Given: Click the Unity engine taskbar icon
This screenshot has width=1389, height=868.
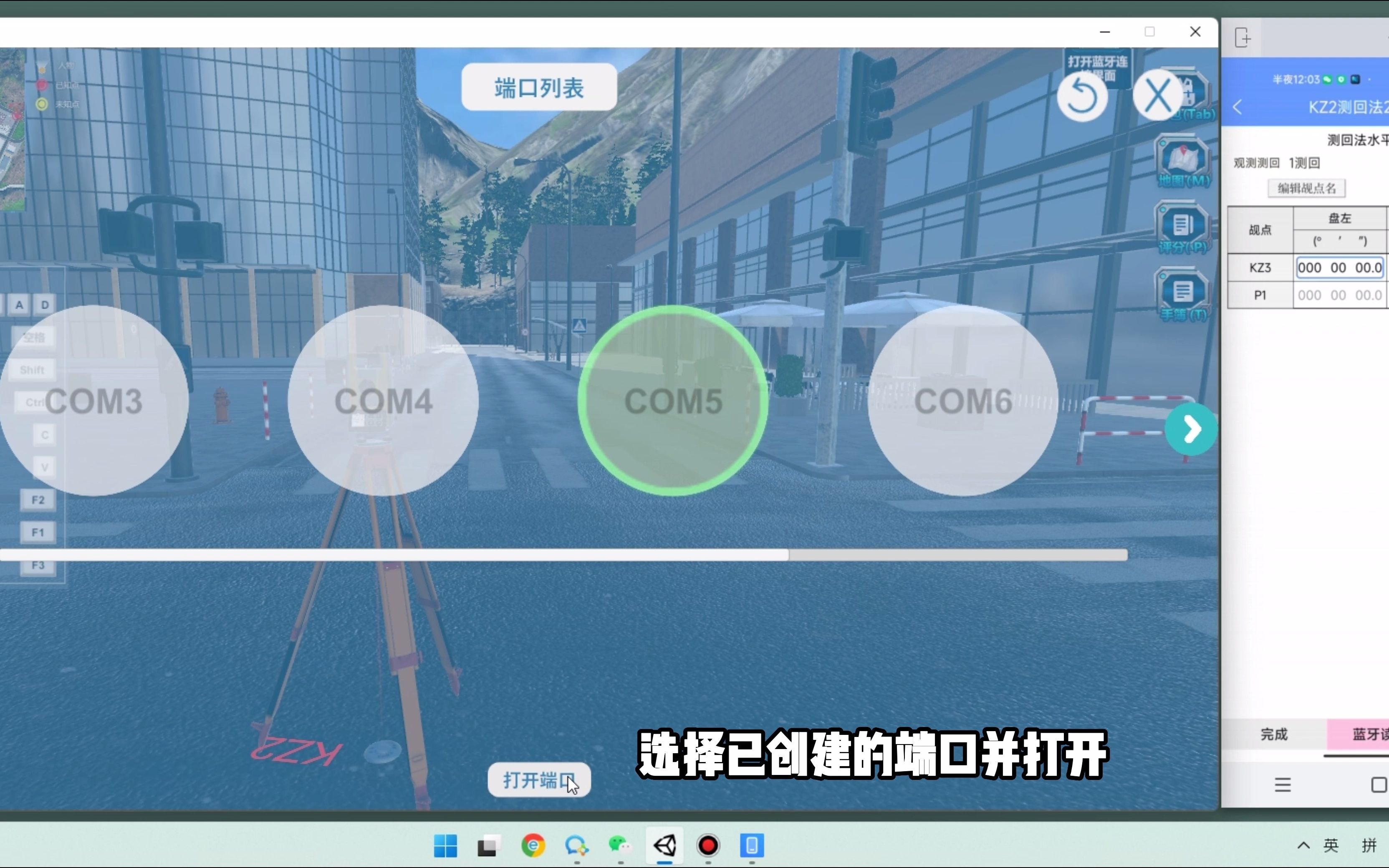Looking at the screenshot, I should pos(663,846).
